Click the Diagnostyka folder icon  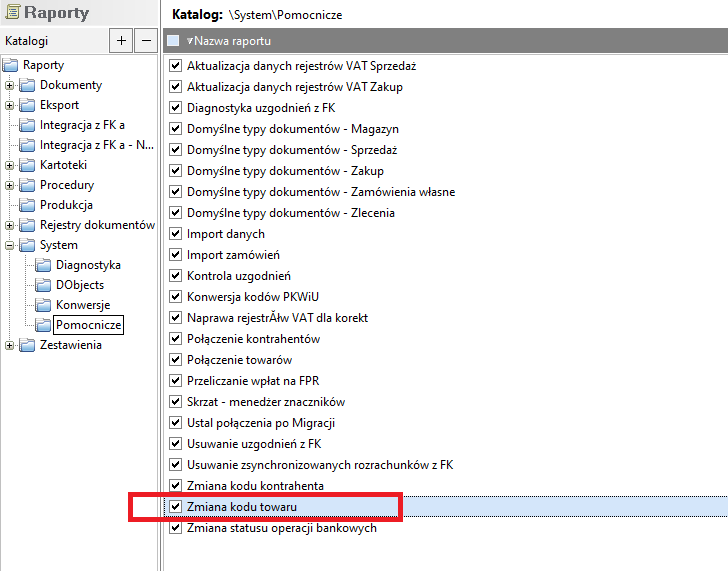coord(43,265)
